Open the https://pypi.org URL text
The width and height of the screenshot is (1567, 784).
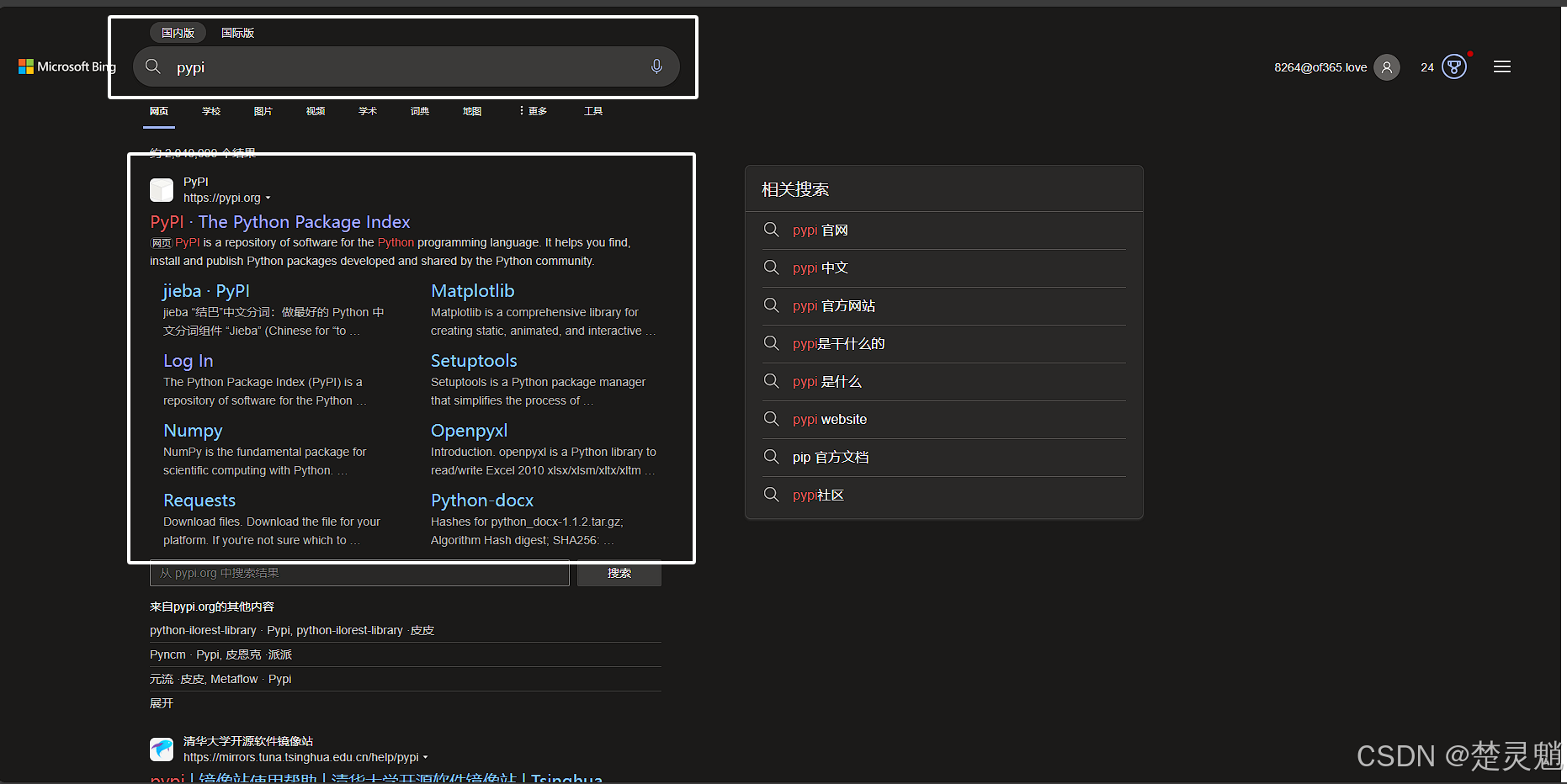click(x=222, y=199)
